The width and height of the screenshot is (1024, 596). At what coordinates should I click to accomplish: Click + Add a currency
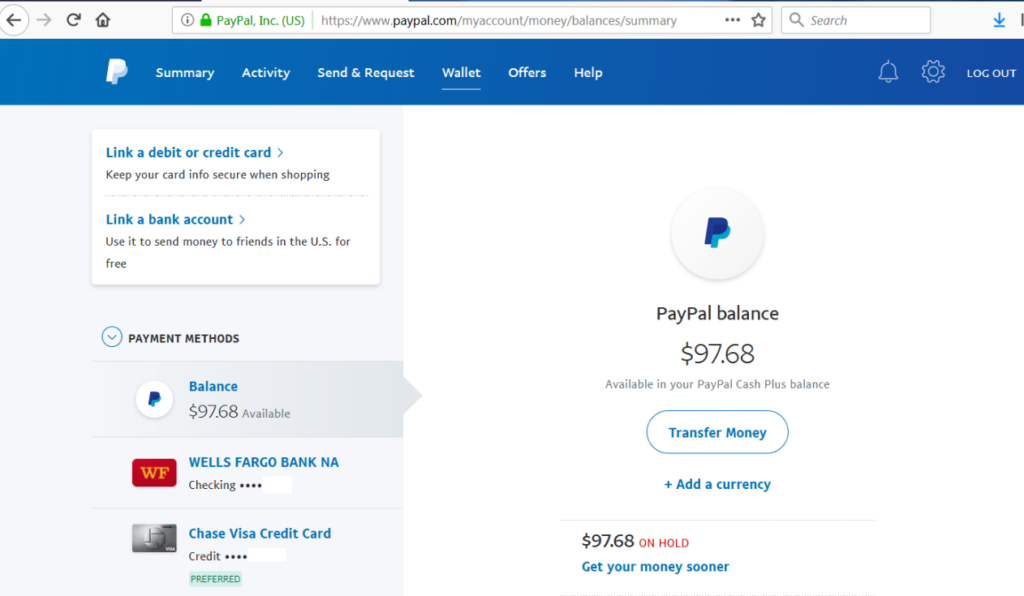pyautogui.click(x=717, y=484)
